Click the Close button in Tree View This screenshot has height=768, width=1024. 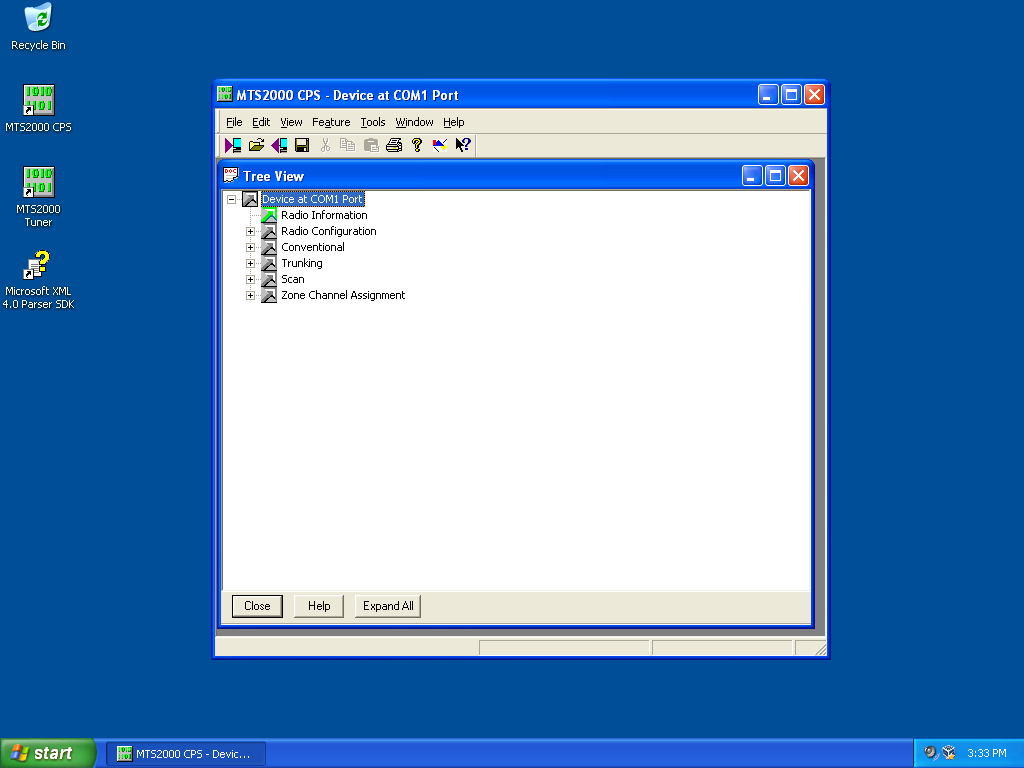(x=257, y=606)
